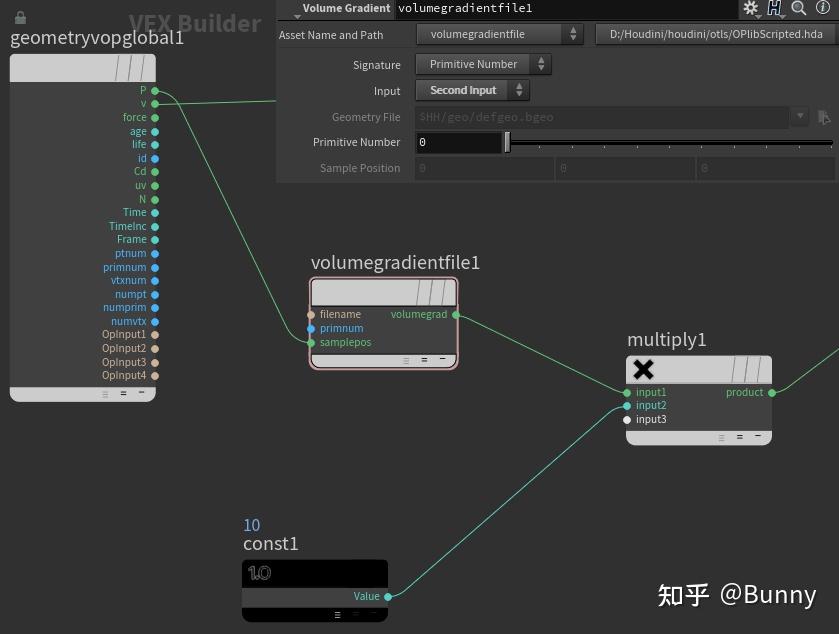Click the Houdini help icon in the toolbar
Screen dimensions: 839x634
[775, 8]
